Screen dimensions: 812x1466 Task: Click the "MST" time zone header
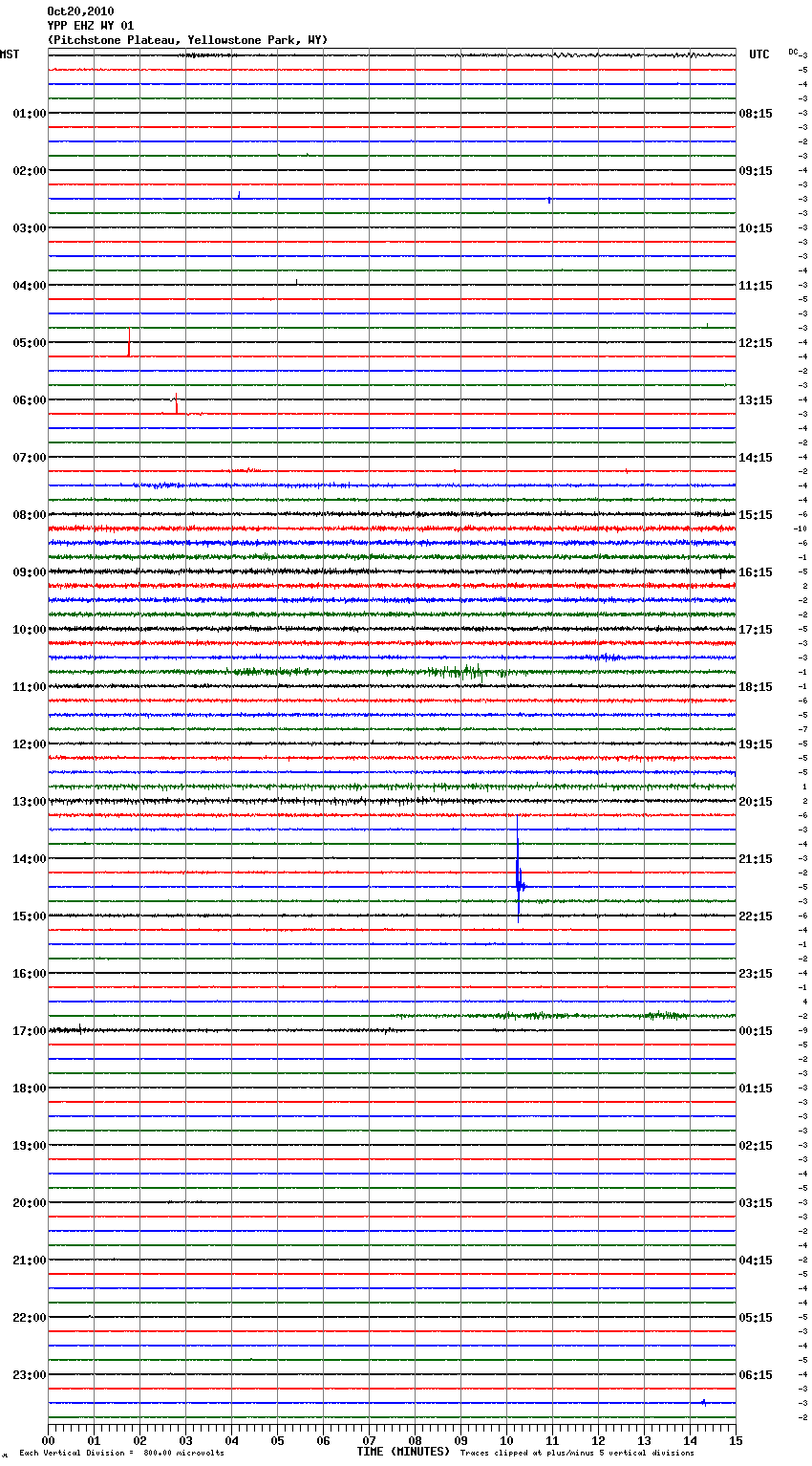(10, 54)
